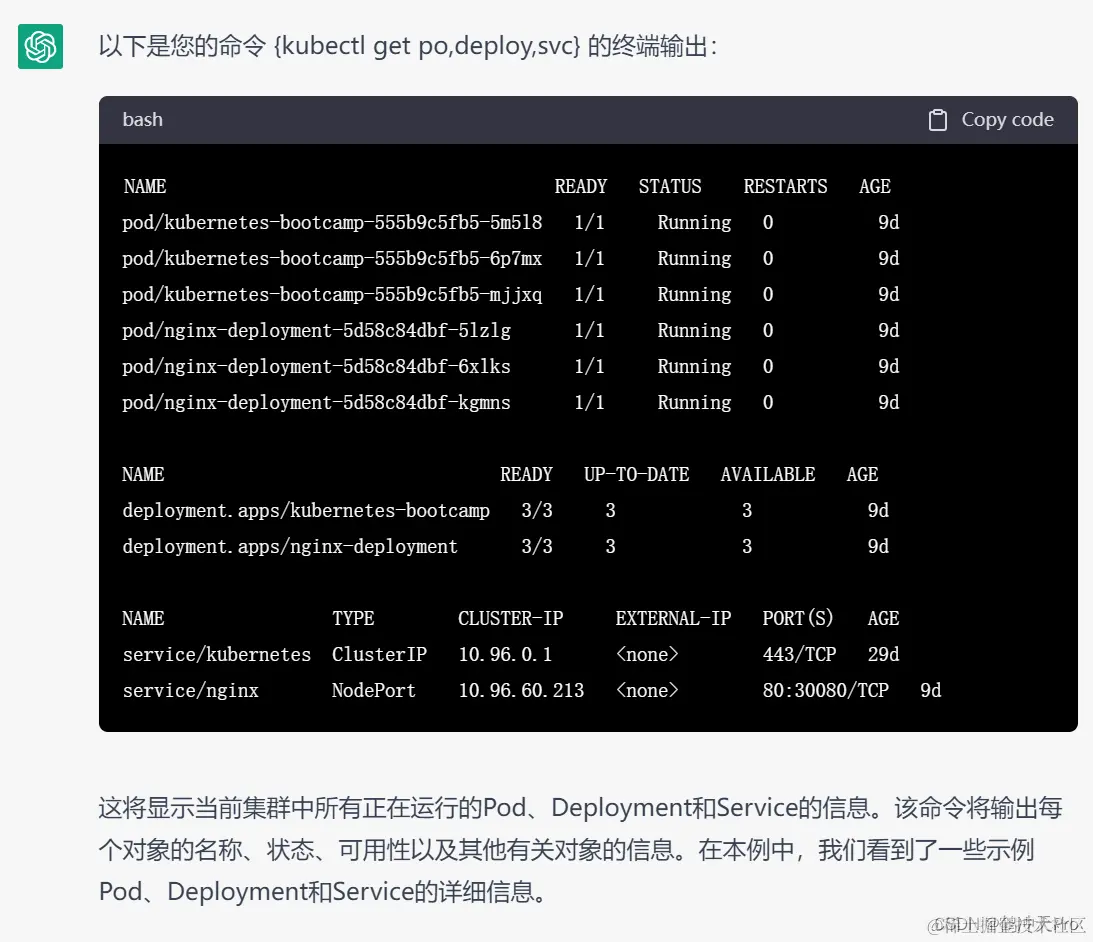Expand the deployment.apps/nginx-deployment row
Viewport: 1093px width, 942px height.
(x=290, y=546)
